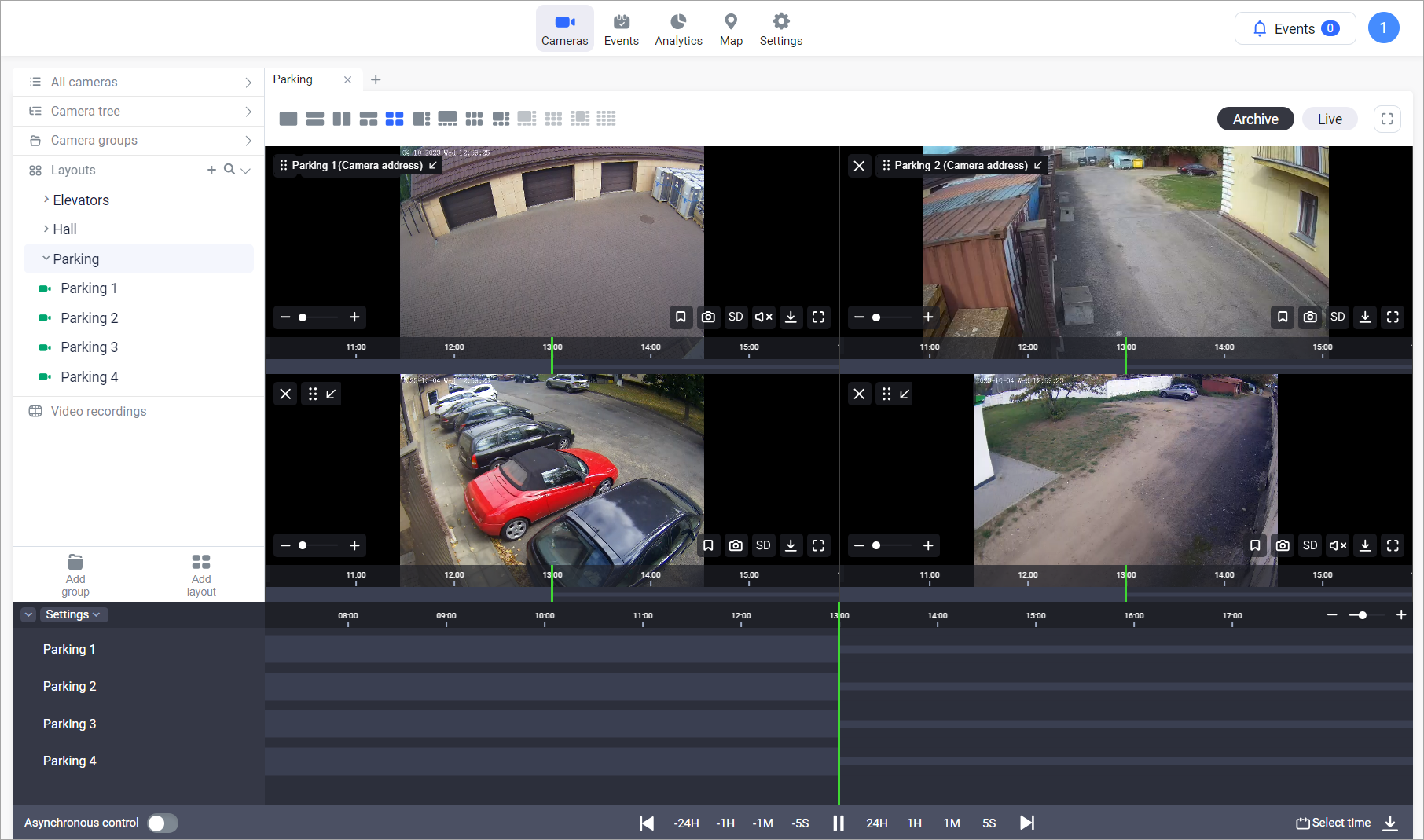Open the Events section in top navigation
This screenshot has width=1424, height=840.
[621, 29]
